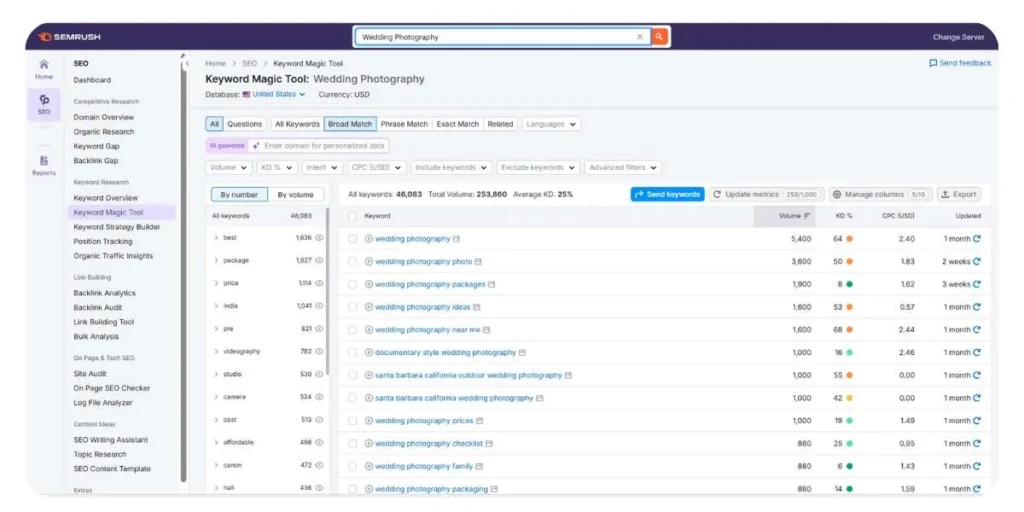Image resolution: width=1024 pixels, height=512 pixels.
Task: Expand the package keyword group
Action: (216, 261)
